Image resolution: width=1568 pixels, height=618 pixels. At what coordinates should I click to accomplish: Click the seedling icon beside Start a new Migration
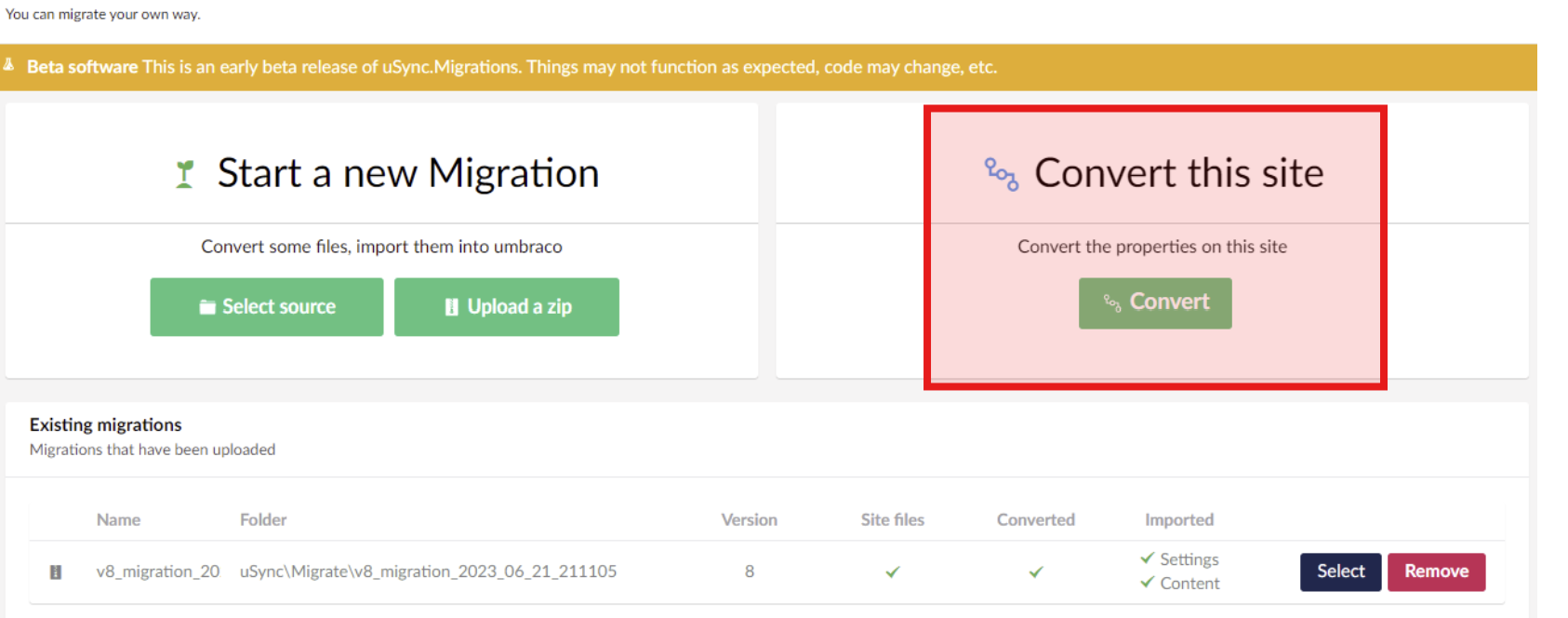tap(185, 174)
